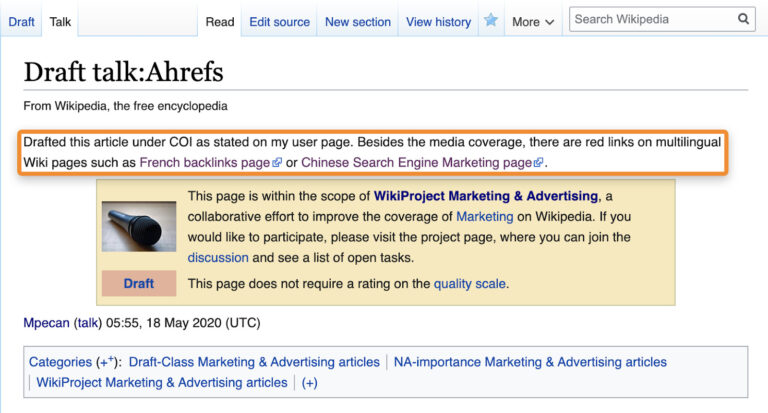Screen dimensions: 768x413
Task: Open external link icon after Chinese Search Engine Marketing page
Action: point(538,162)
